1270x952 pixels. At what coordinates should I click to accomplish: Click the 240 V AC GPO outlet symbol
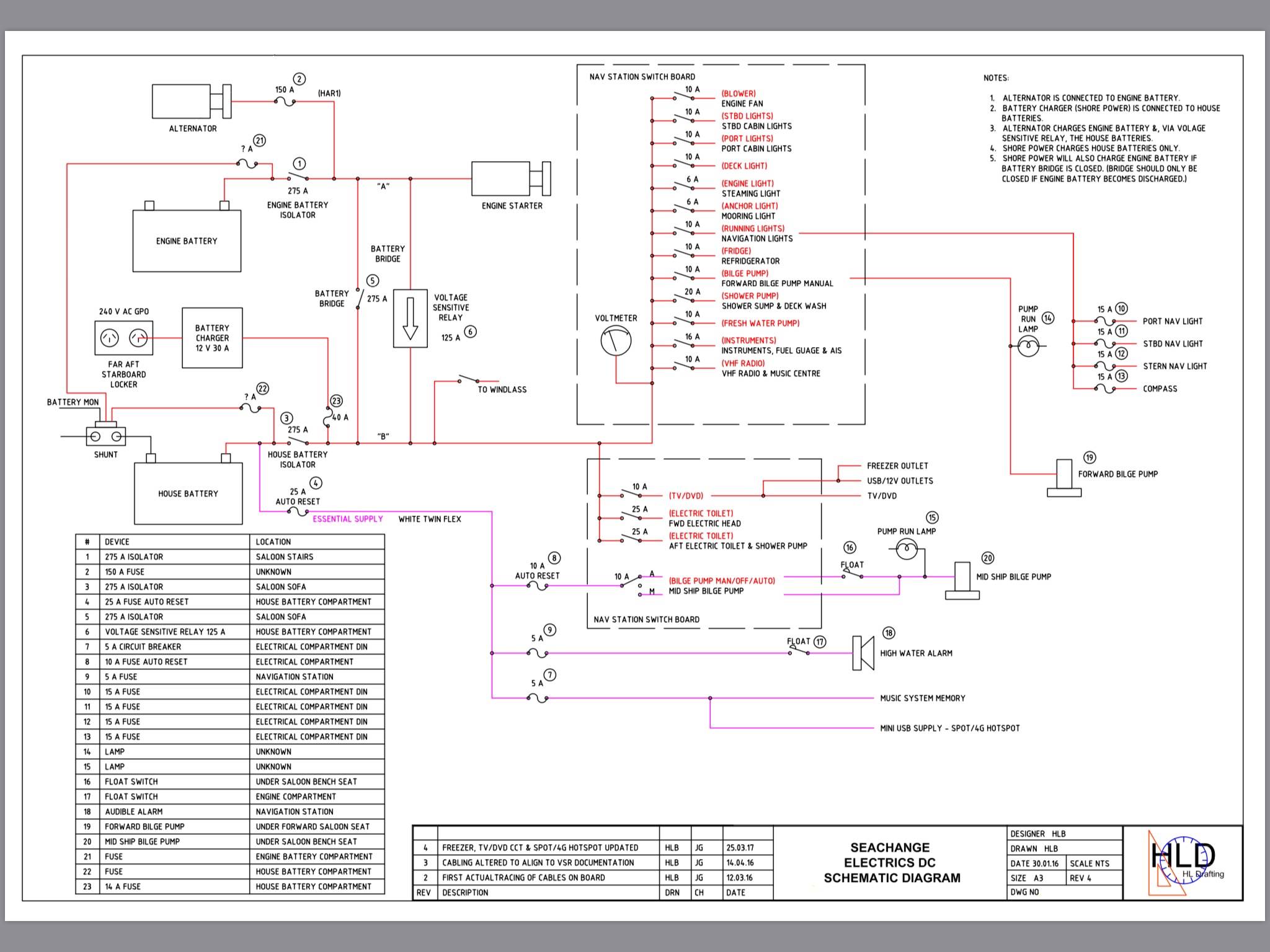124,338
